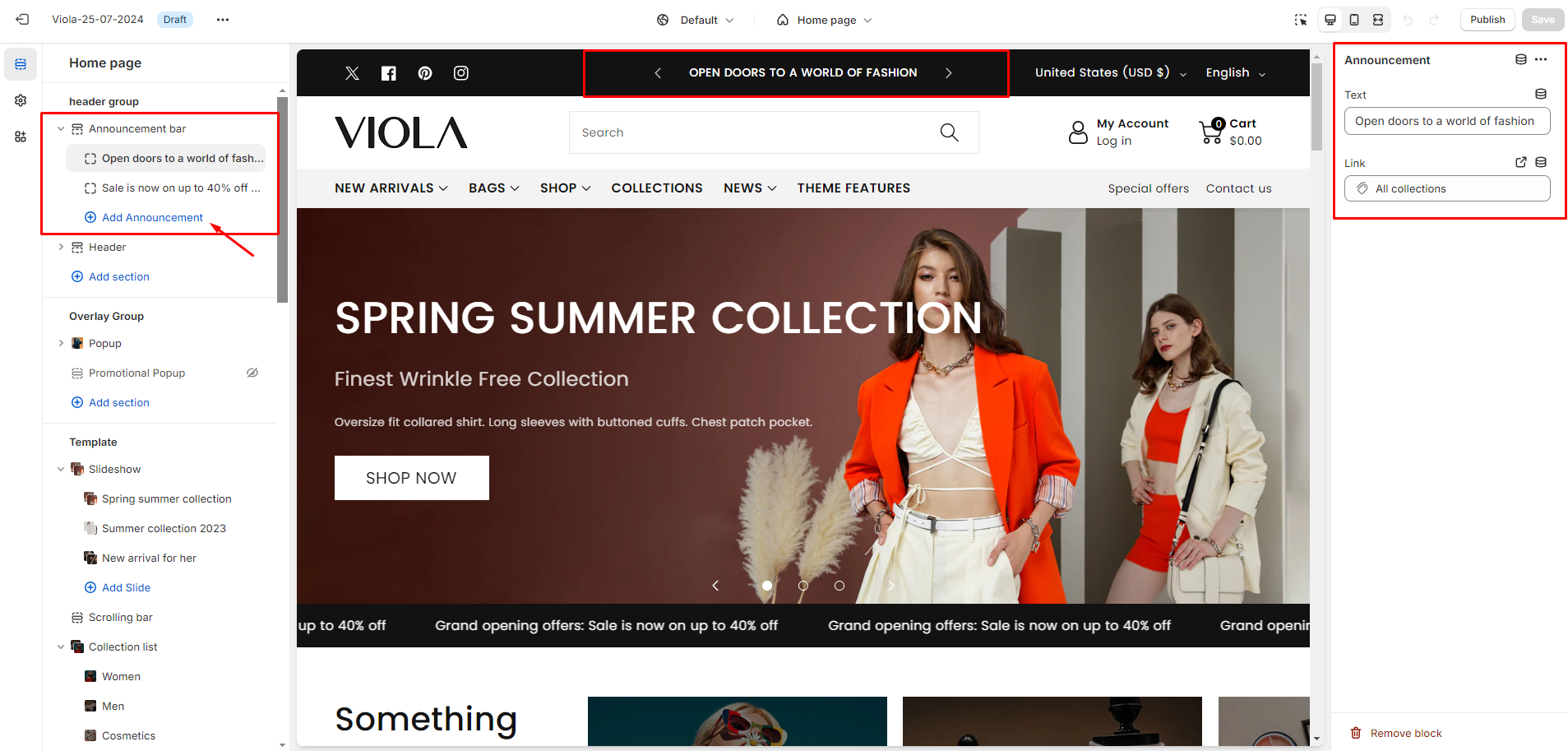The height and width of the screenshot is (751, 1568).
Task: Click the exit editor back icon
Action: click(22, 19)
